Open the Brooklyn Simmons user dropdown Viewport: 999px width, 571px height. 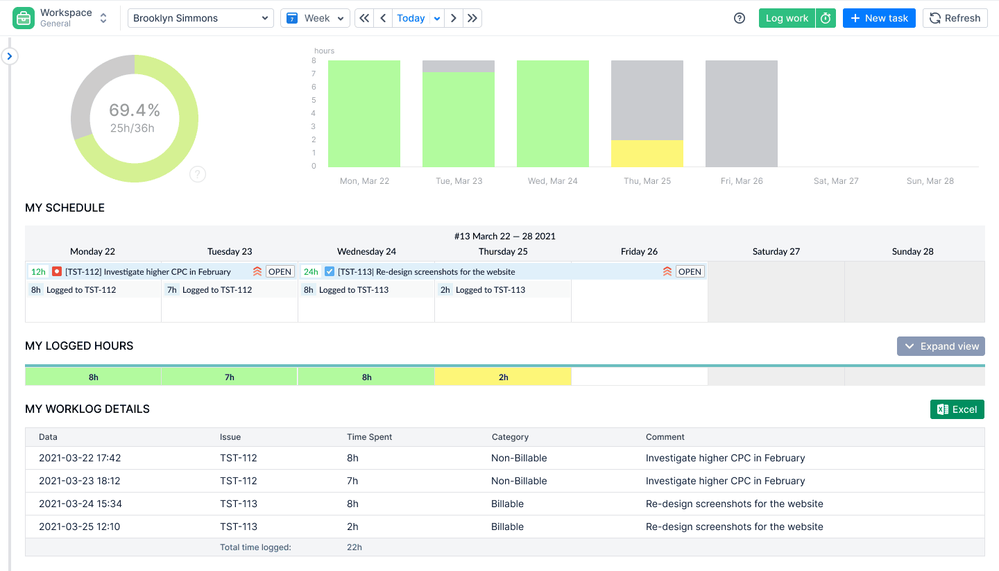coord(201,18)
